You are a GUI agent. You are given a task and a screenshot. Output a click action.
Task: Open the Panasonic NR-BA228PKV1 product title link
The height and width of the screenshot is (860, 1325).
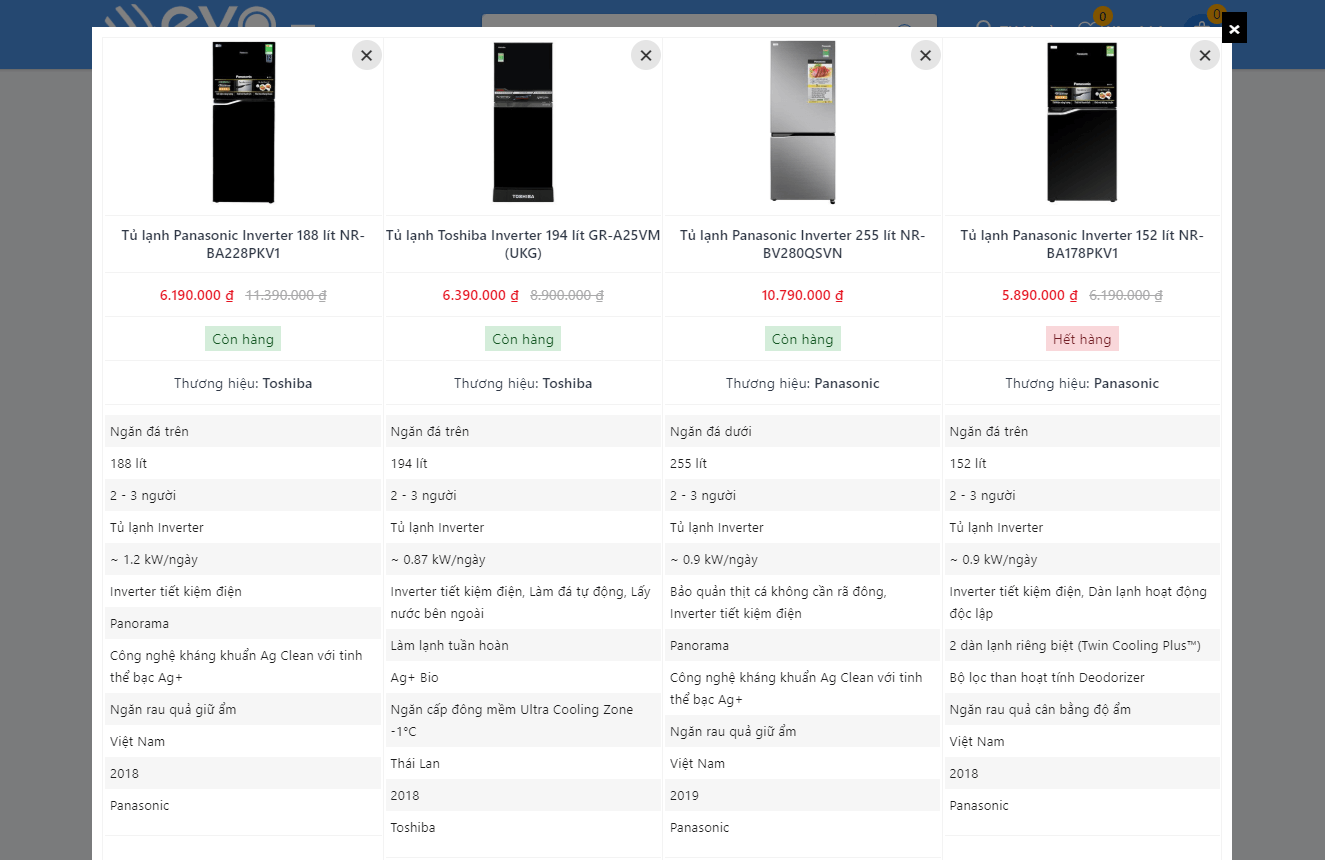point(243,244)
